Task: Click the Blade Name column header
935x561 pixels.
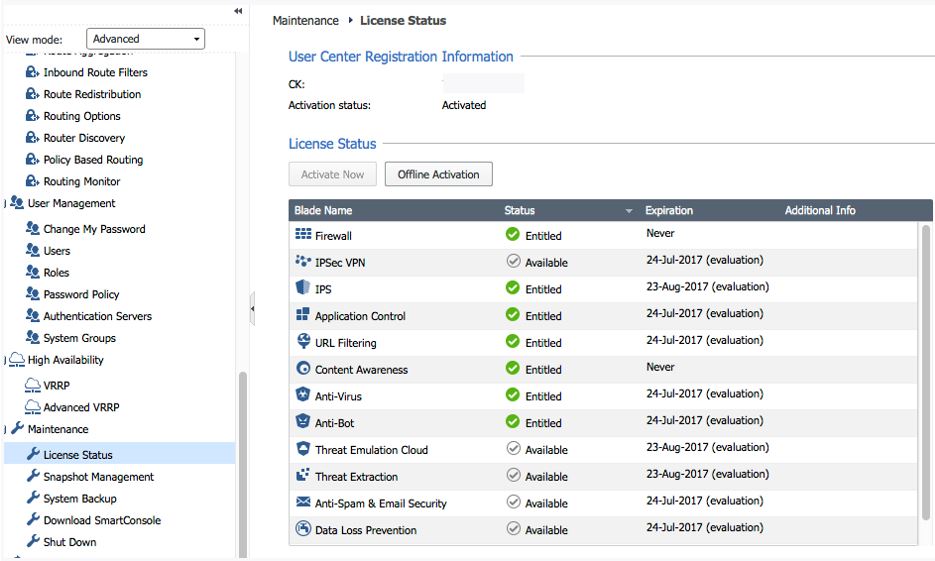Action: (x=324, y=211)
